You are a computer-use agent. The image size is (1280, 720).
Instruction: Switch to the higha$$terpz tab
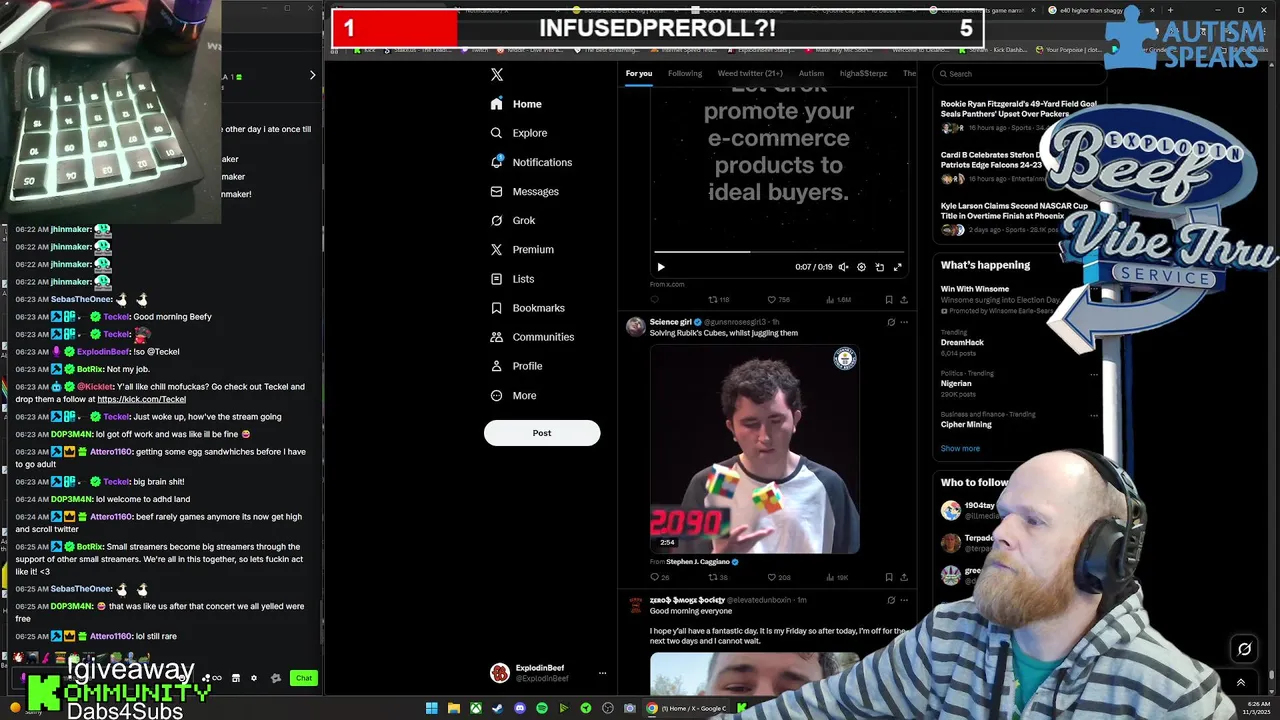click(863, 73)
